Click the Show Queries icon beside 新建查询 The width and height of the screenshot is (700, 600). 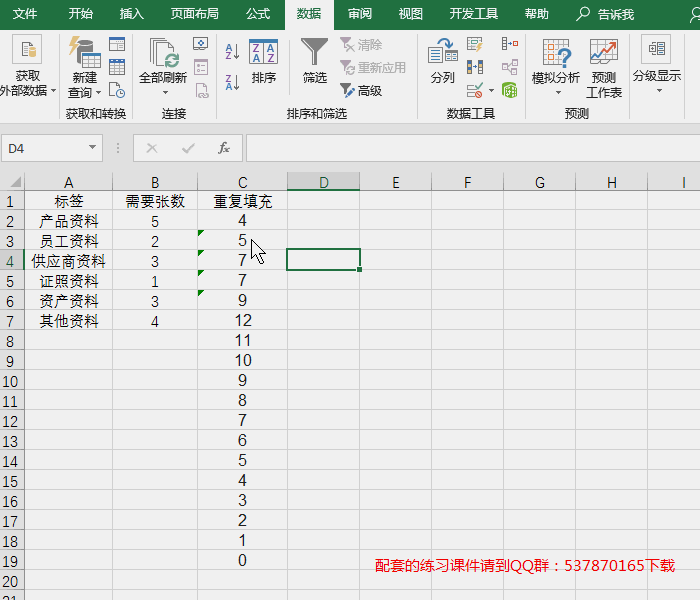coord(117,44)
